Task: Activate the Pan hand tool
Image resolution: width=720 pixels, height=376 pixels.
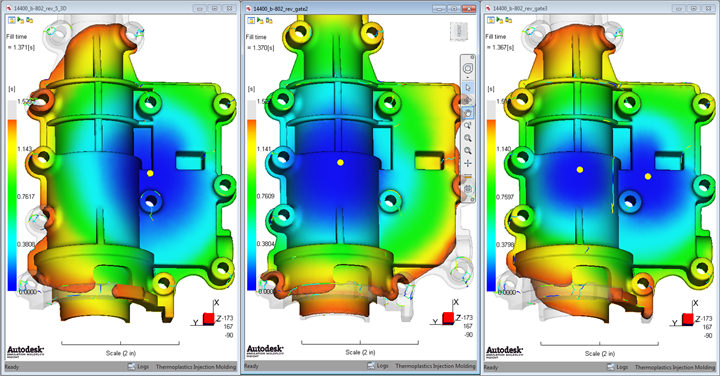Action: 467,112
